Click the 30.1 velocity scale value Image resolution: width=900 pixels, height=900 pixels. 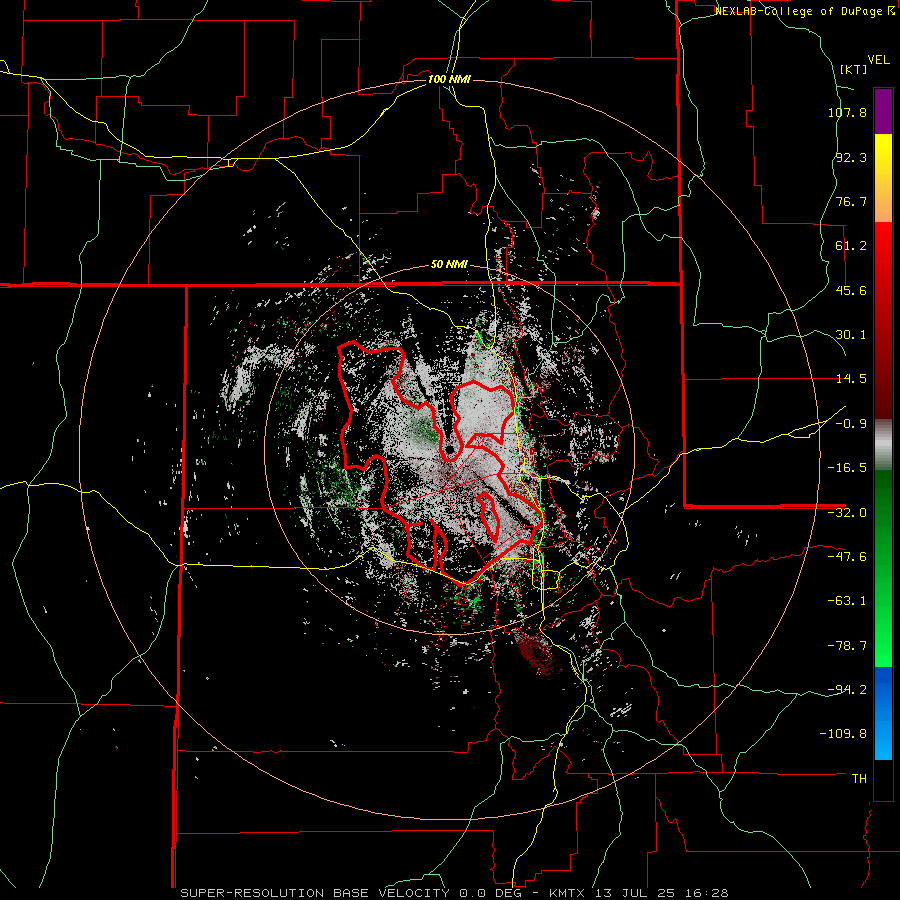coord(851,335)
